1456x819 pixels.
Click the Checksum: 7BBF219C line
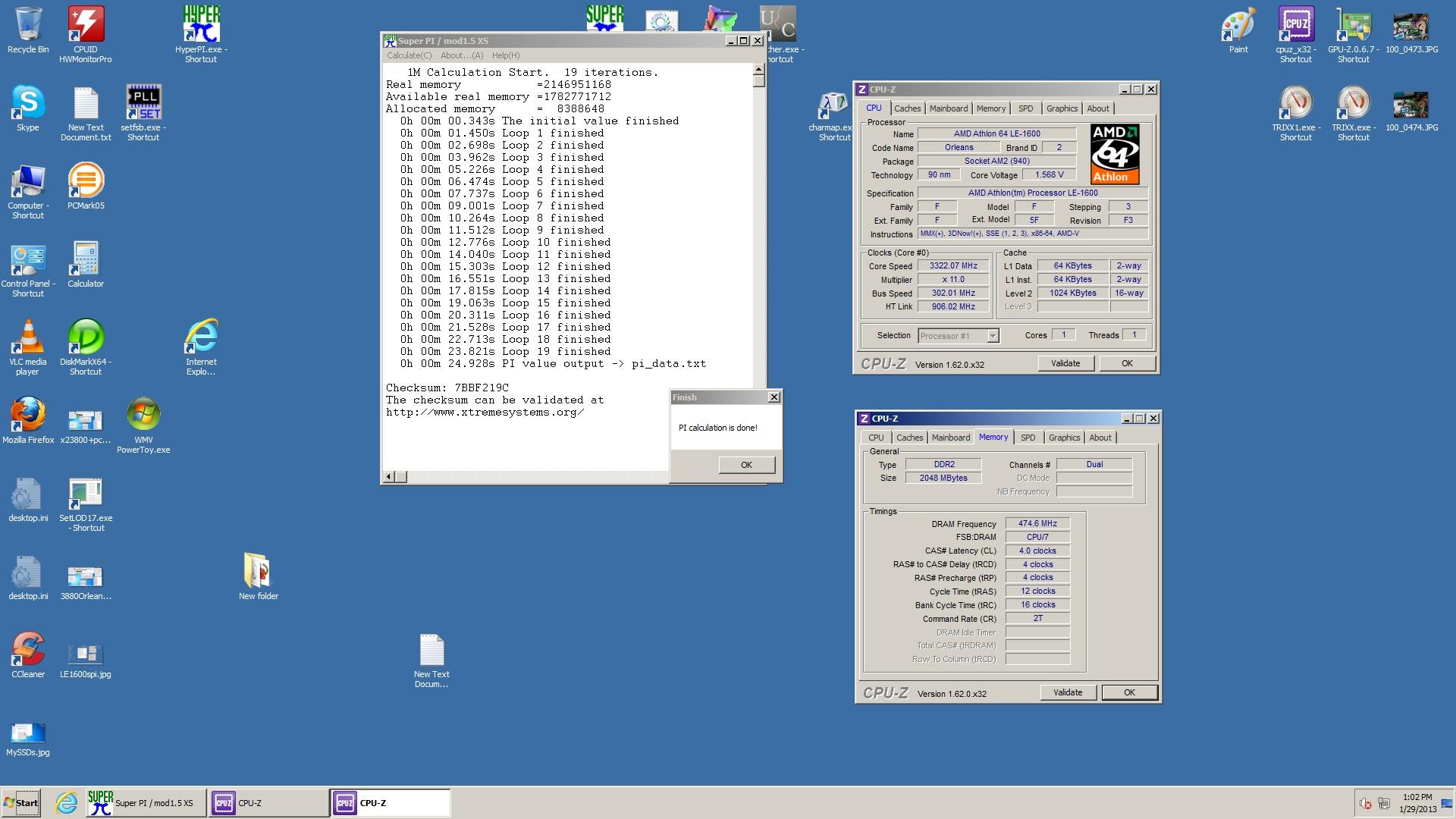(x=447, y=388)
